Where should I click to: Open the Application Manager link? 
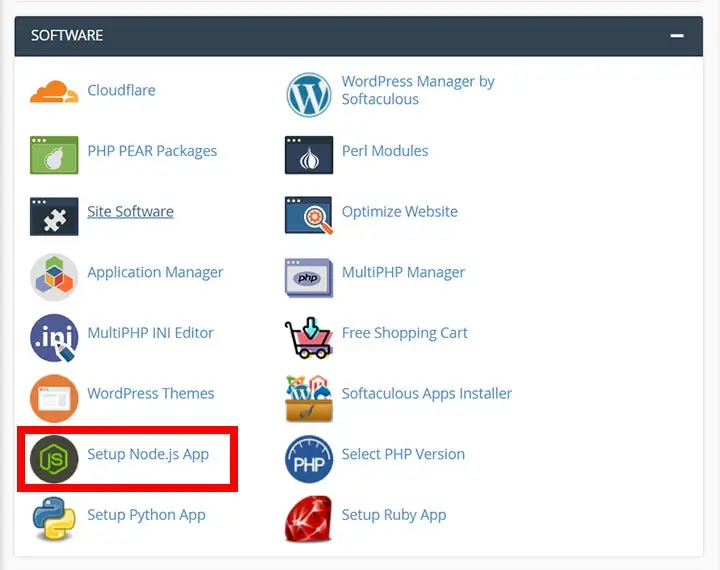(x=155, y=272)
